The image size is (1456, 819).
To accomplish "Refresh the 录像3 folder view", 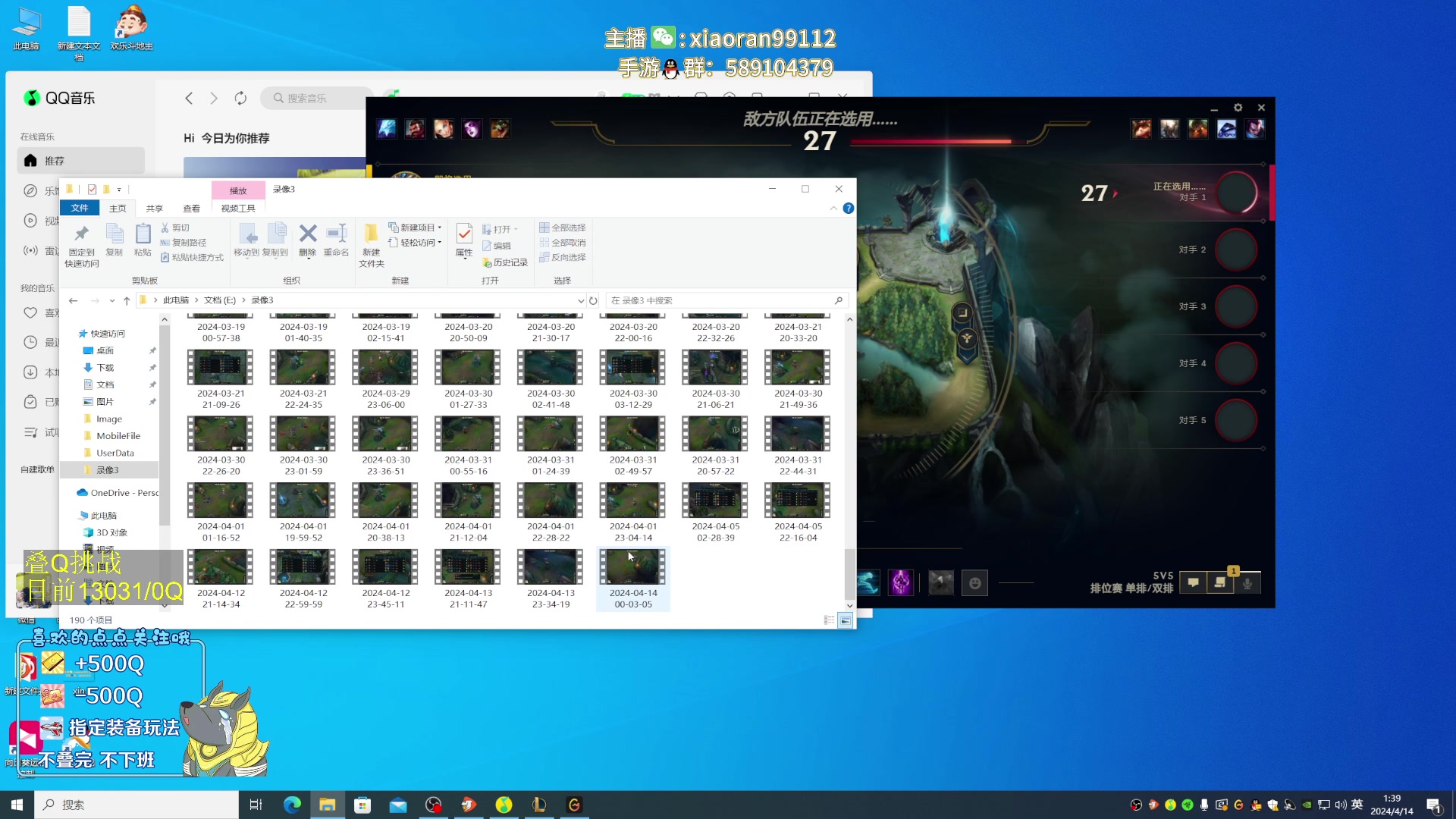I will click(x=593, y=300).
